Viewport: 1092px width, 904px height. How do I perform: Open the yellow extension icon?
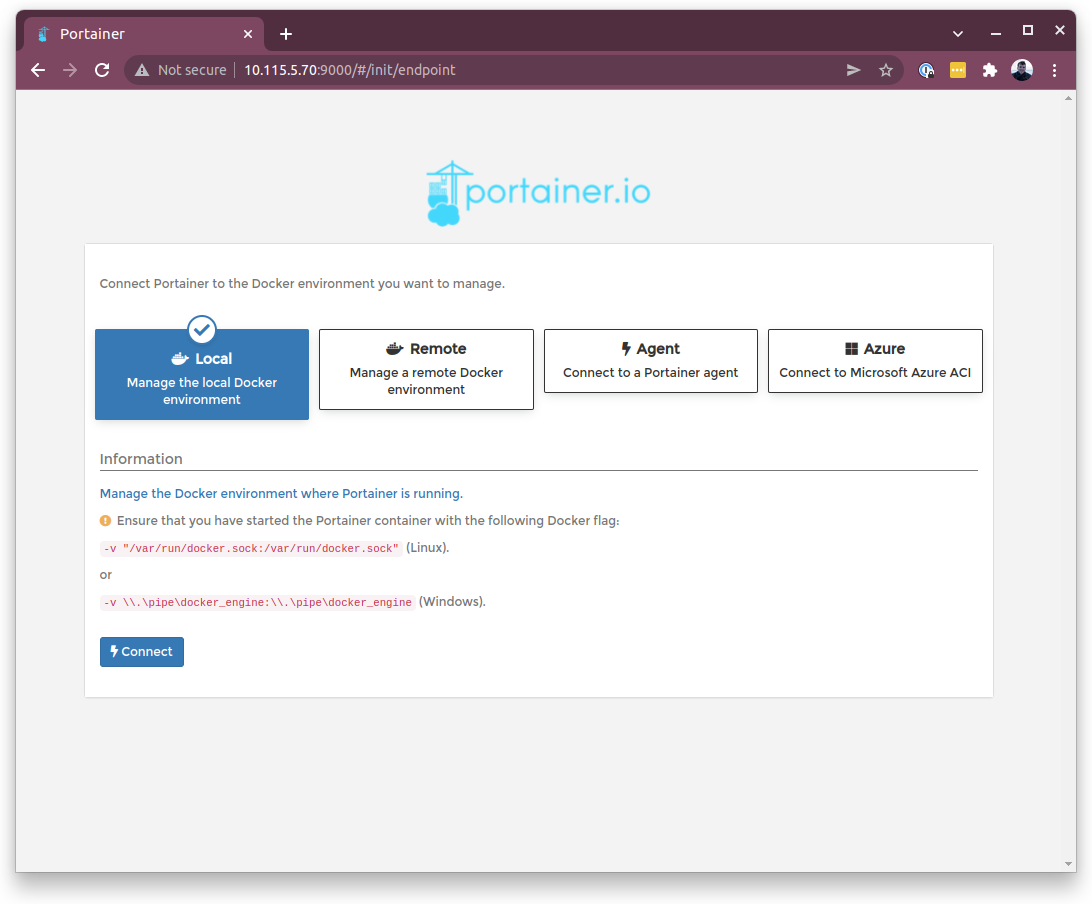point(958,70)
